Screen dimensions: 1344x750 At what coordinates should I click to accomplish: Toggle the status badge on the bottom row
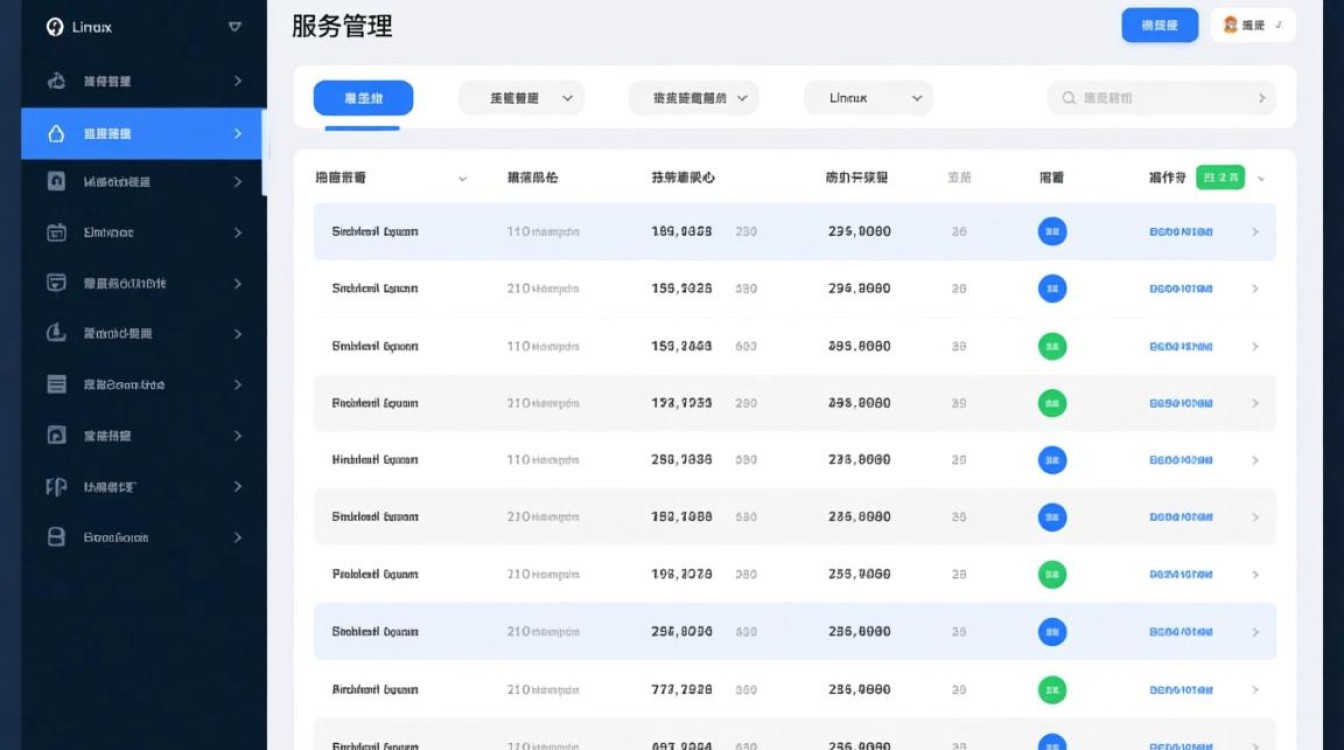[1051, 744]
